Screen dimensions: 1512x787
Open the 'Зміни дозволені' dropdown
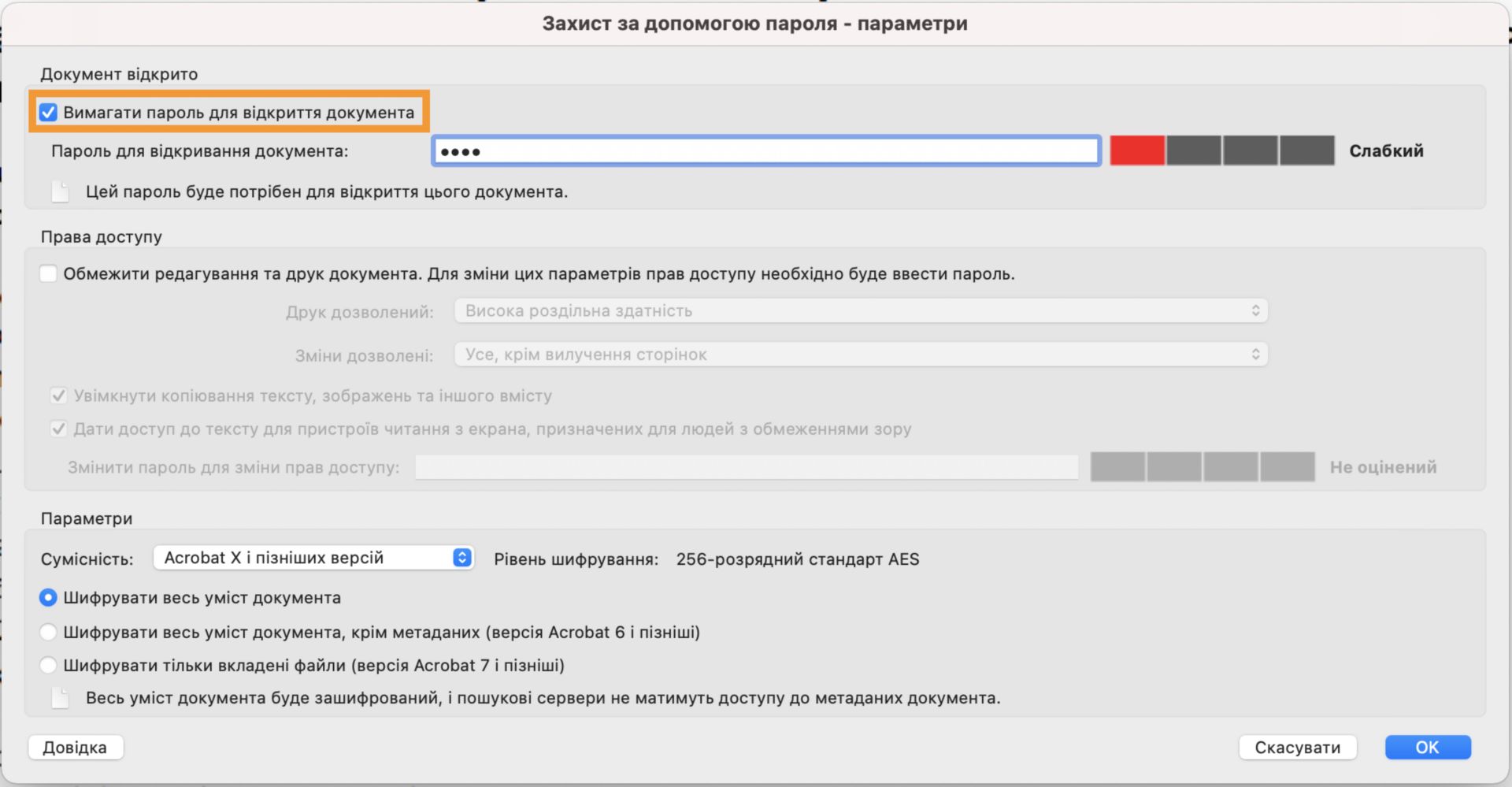(861, 355)
